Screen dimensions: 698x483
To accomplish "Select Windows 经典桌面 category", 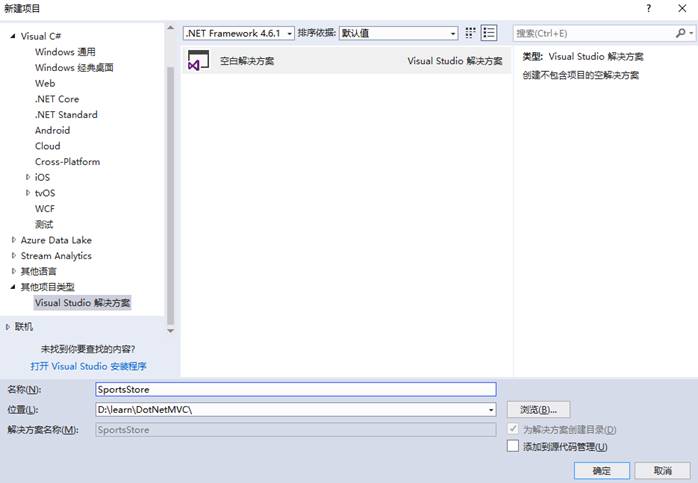I will 74,68.
